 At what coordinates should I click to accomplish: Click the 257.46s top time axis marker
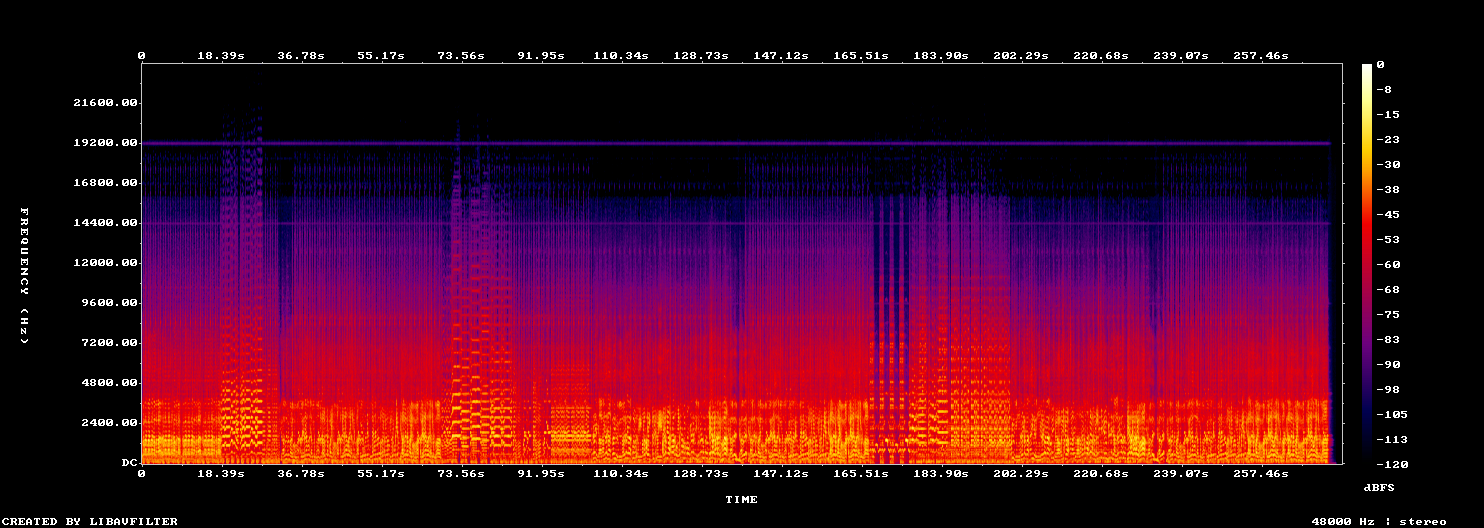click(x=1261, y=55)
